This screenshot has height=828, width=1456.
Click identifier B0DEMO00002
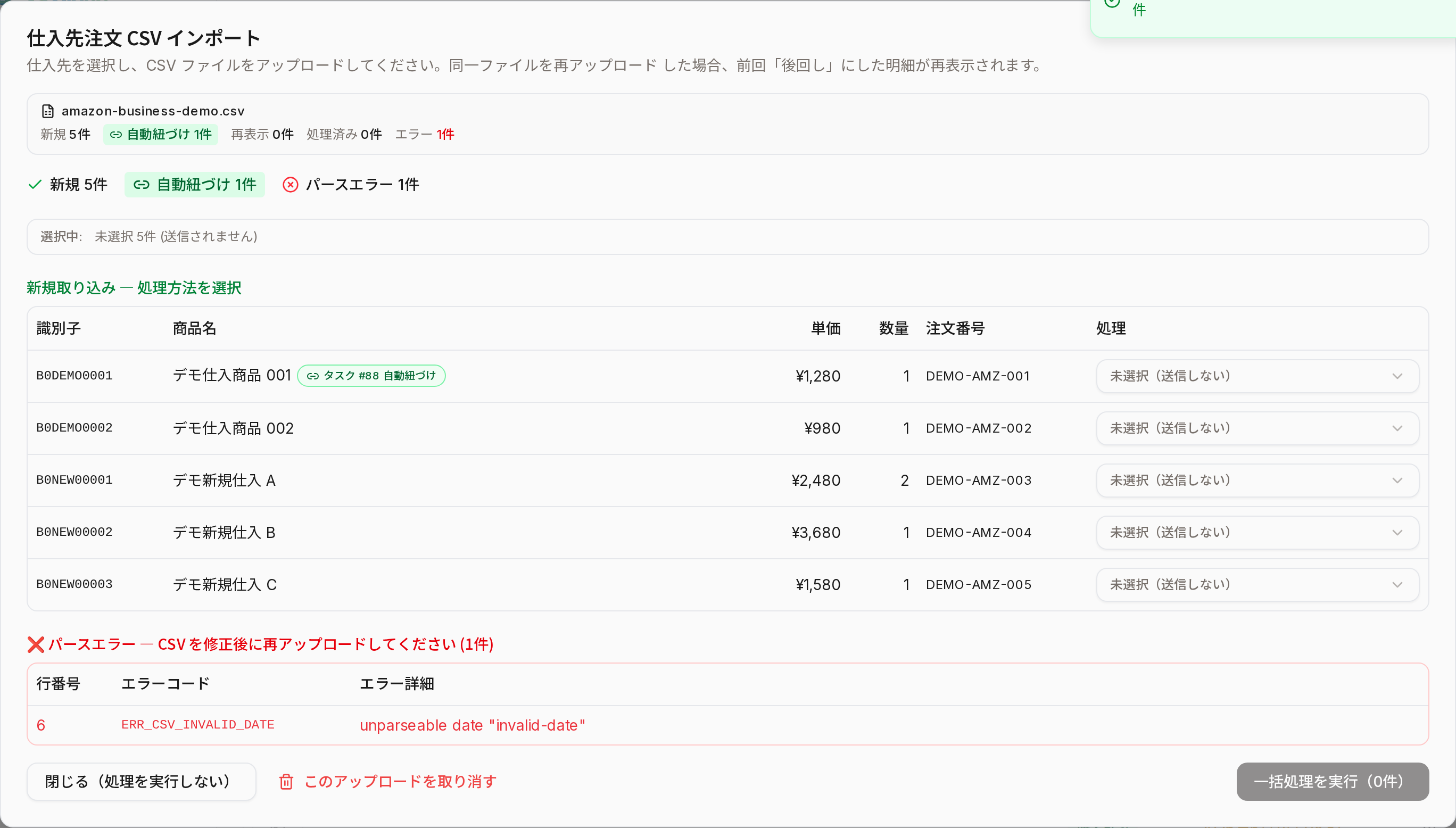(75, 428)
